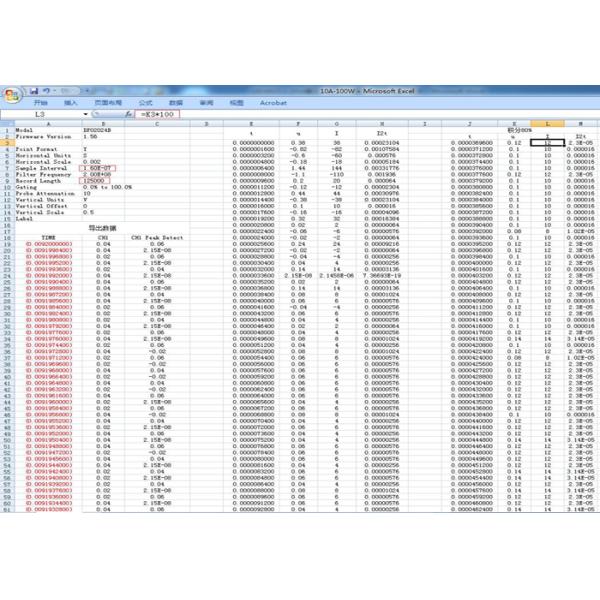The height and width of the screenshot is (600, 600).
Task: Click the round Office button
Action: pos(12,92)
